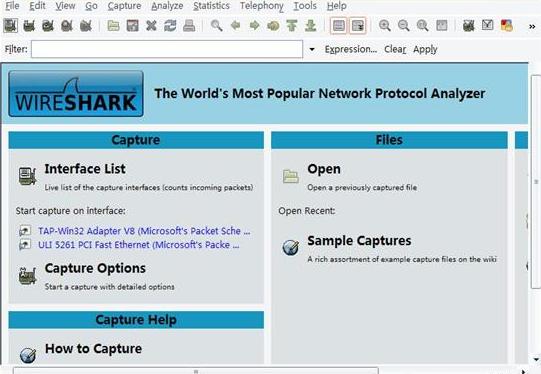Open the Go menu

91,6
